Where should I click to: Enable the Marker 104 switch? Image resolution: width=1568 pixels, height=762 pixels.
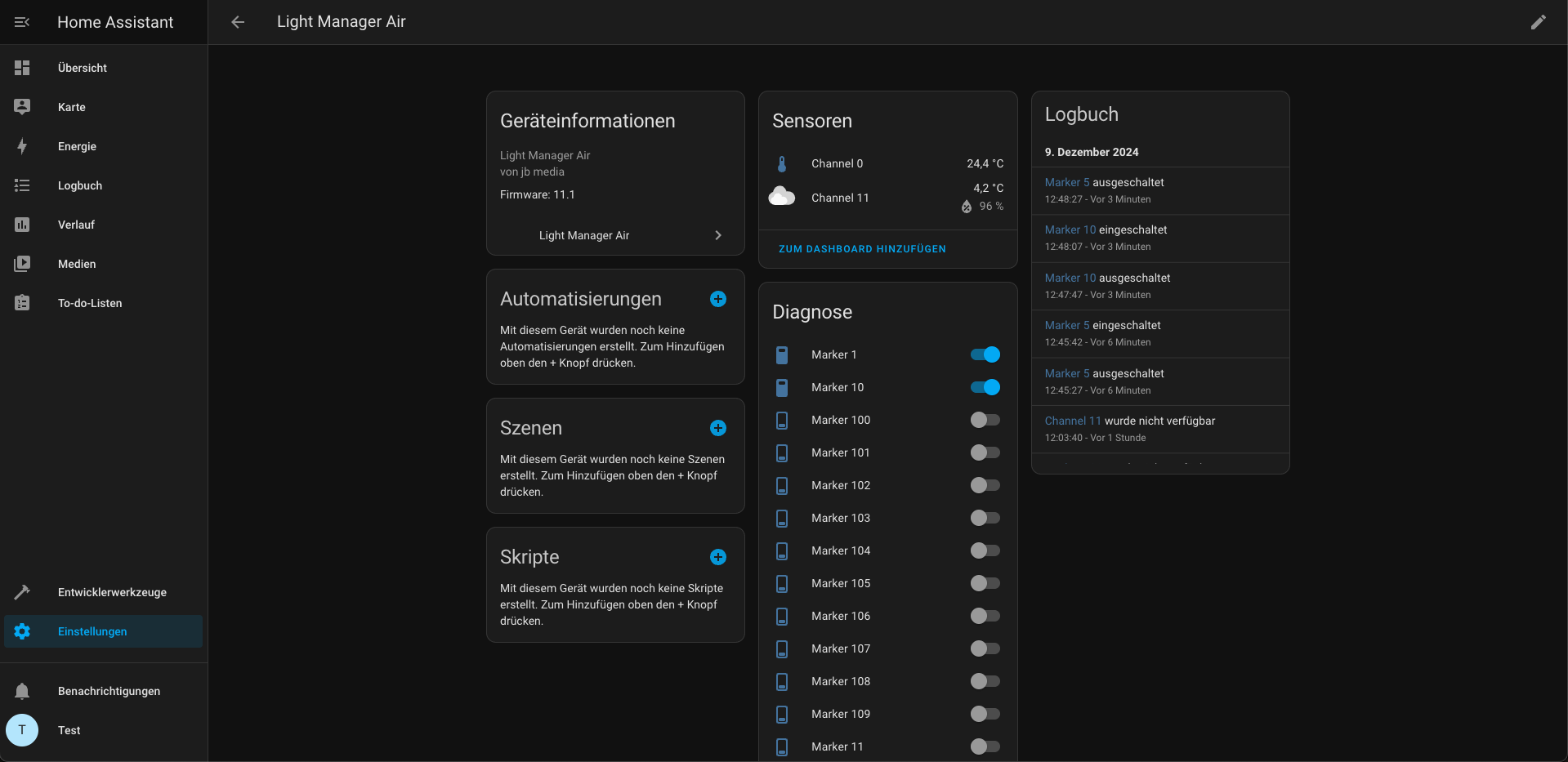point(985,550)
